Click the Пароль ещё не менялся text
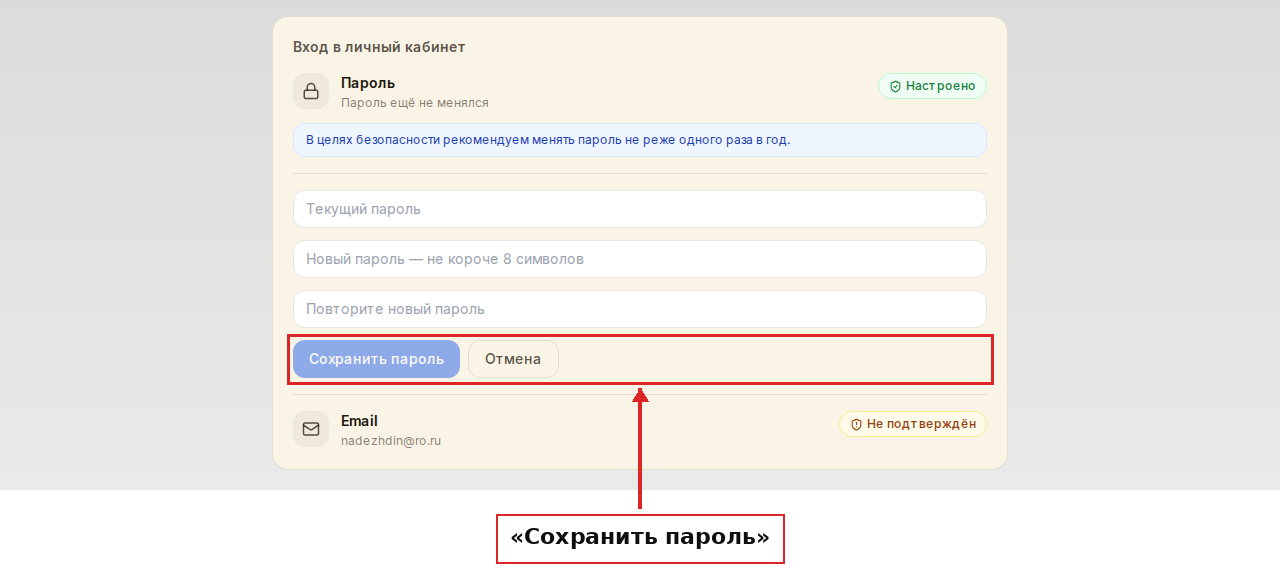Screen dimensions: 1280x587 coord(415,102)
